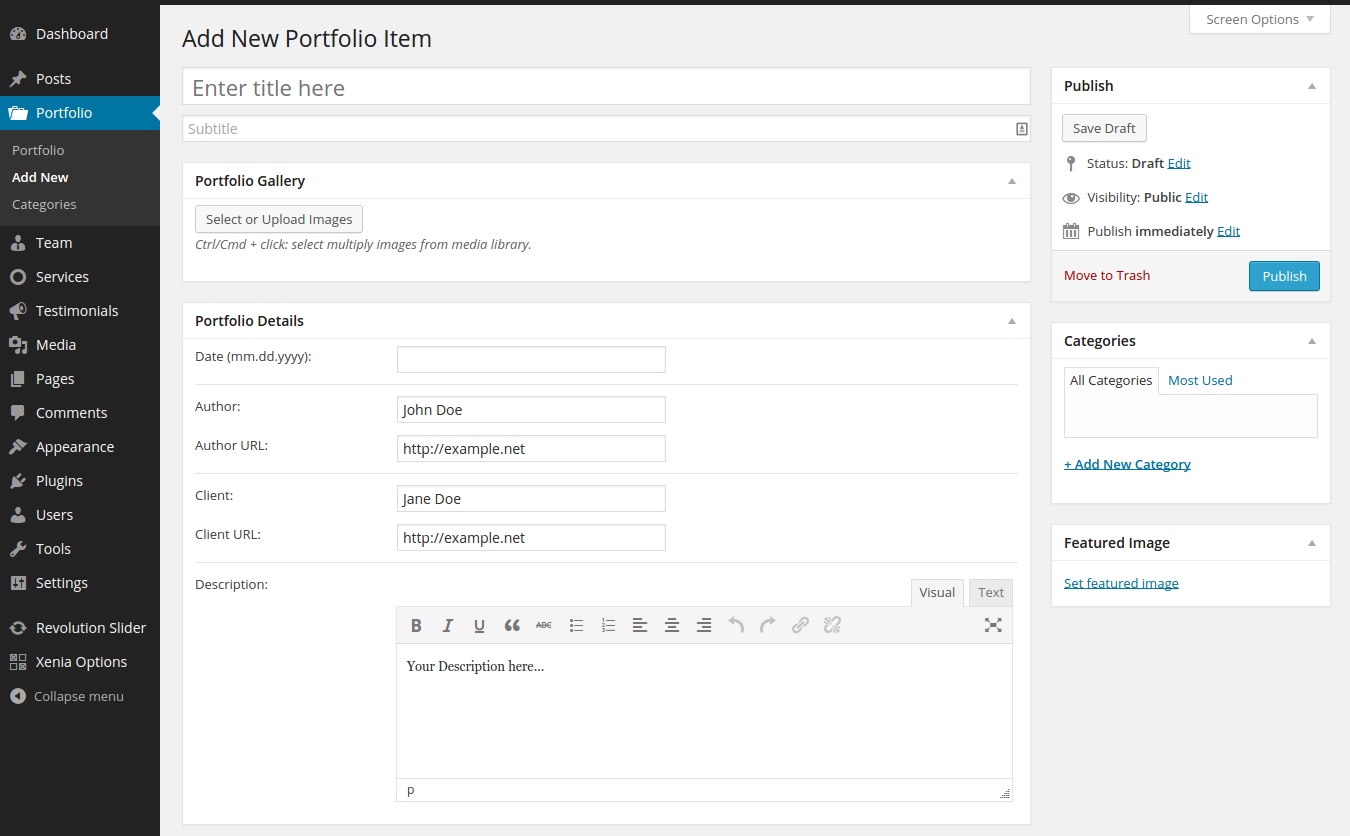
Task: Apply strikethrough (ABC) formatting
Action: coord(544,625)
